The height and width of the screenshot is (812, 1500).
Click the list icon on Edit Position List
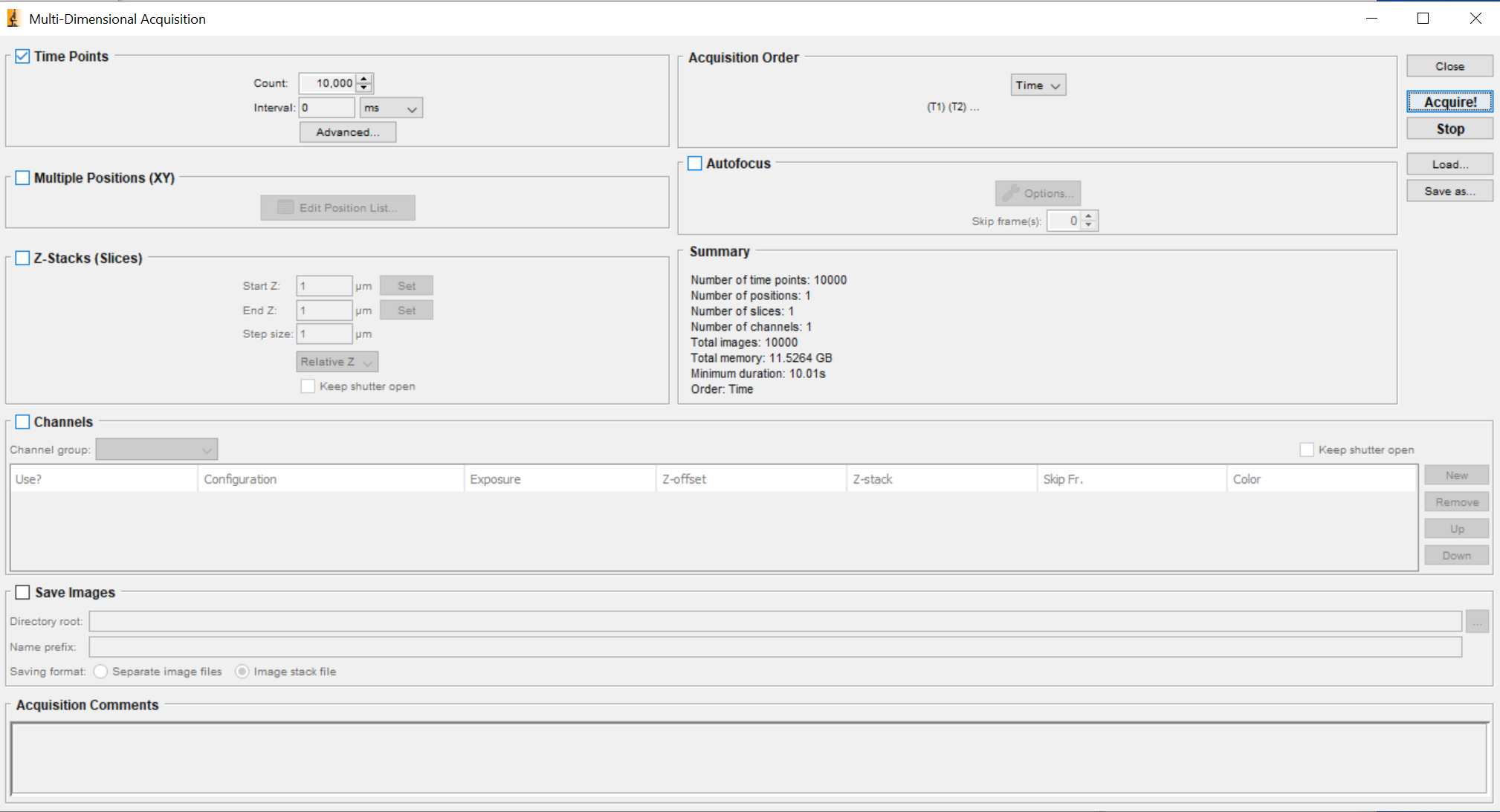click(285, 207)
